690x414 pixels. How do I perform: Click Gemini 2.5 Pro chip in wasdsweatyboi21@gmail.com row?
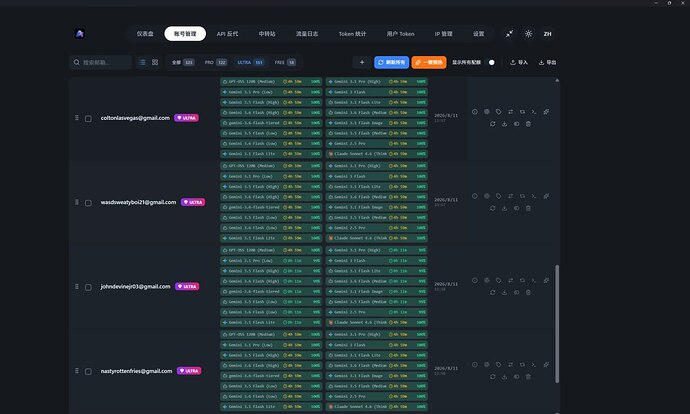coord(377,228)
